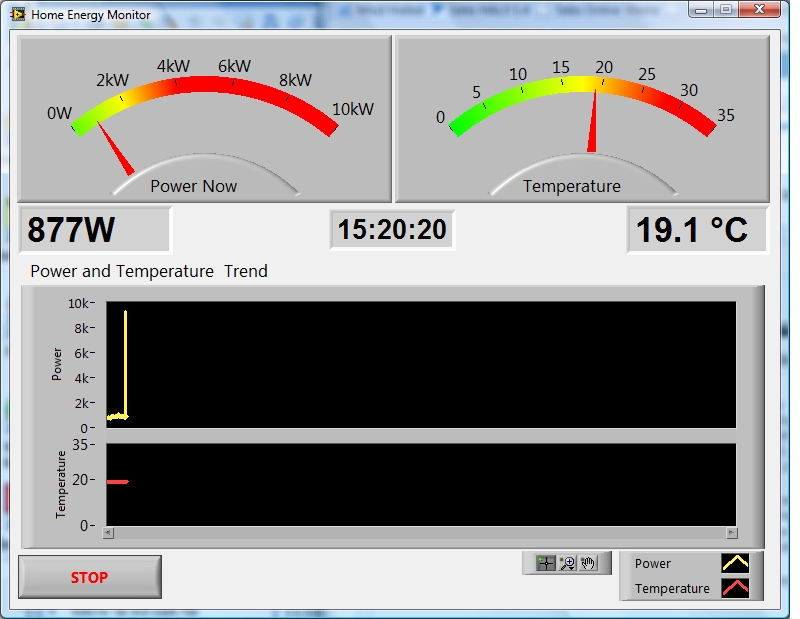Click the Temperature gauge label
The height and width of the screenshot is (619, 800).
click(571, 186)
